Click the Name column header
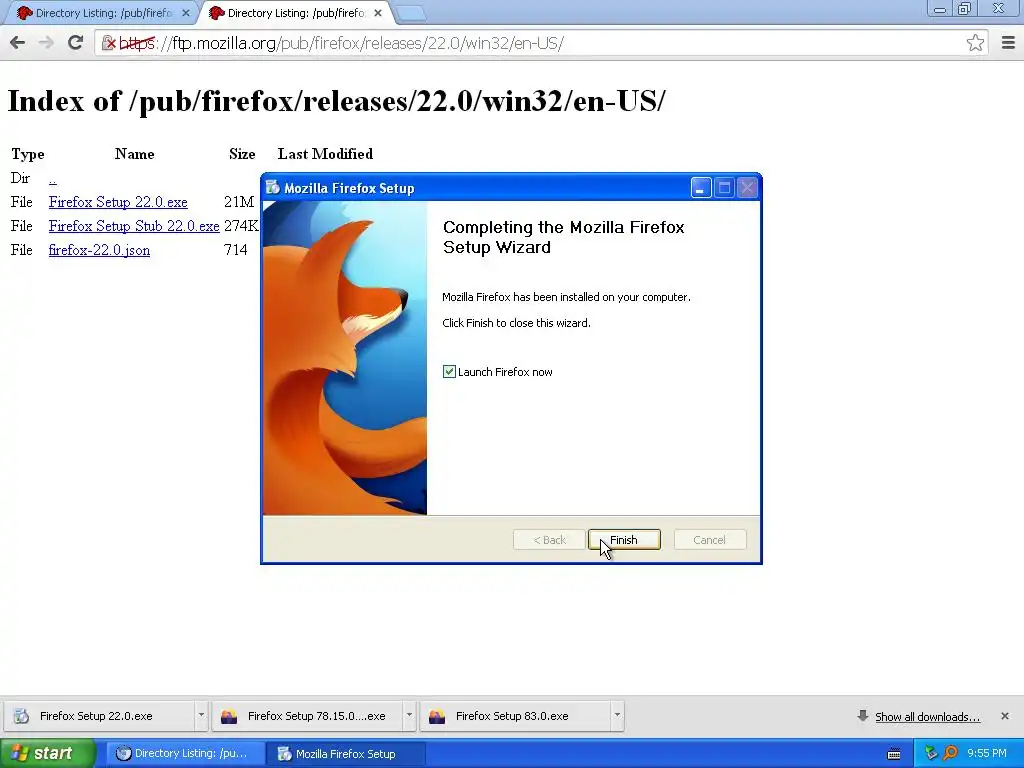Screen dimensions: 1024x768 click(135, 154)
